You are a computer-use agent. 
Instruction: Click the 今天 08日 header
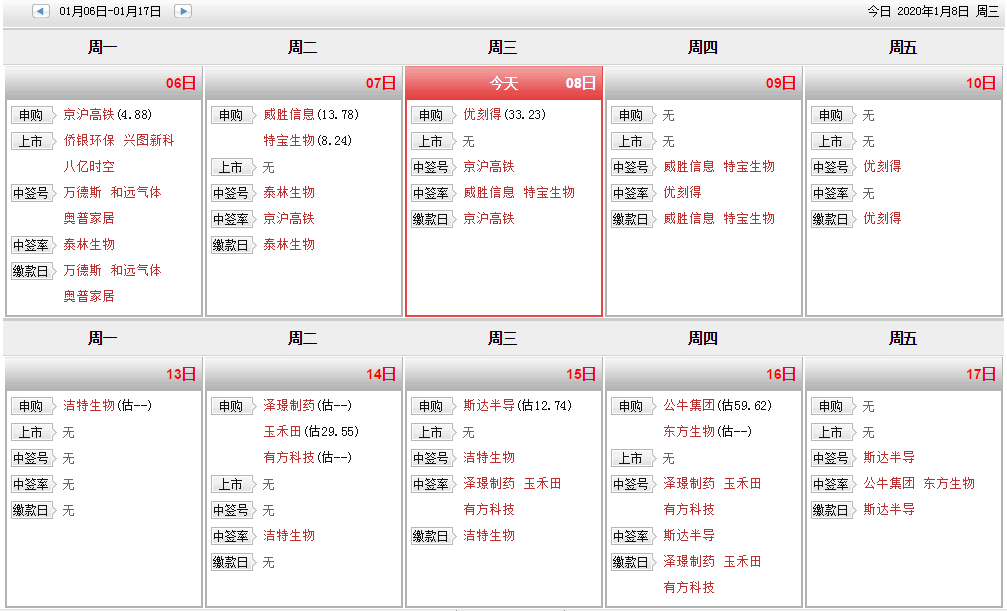(504, 83)
